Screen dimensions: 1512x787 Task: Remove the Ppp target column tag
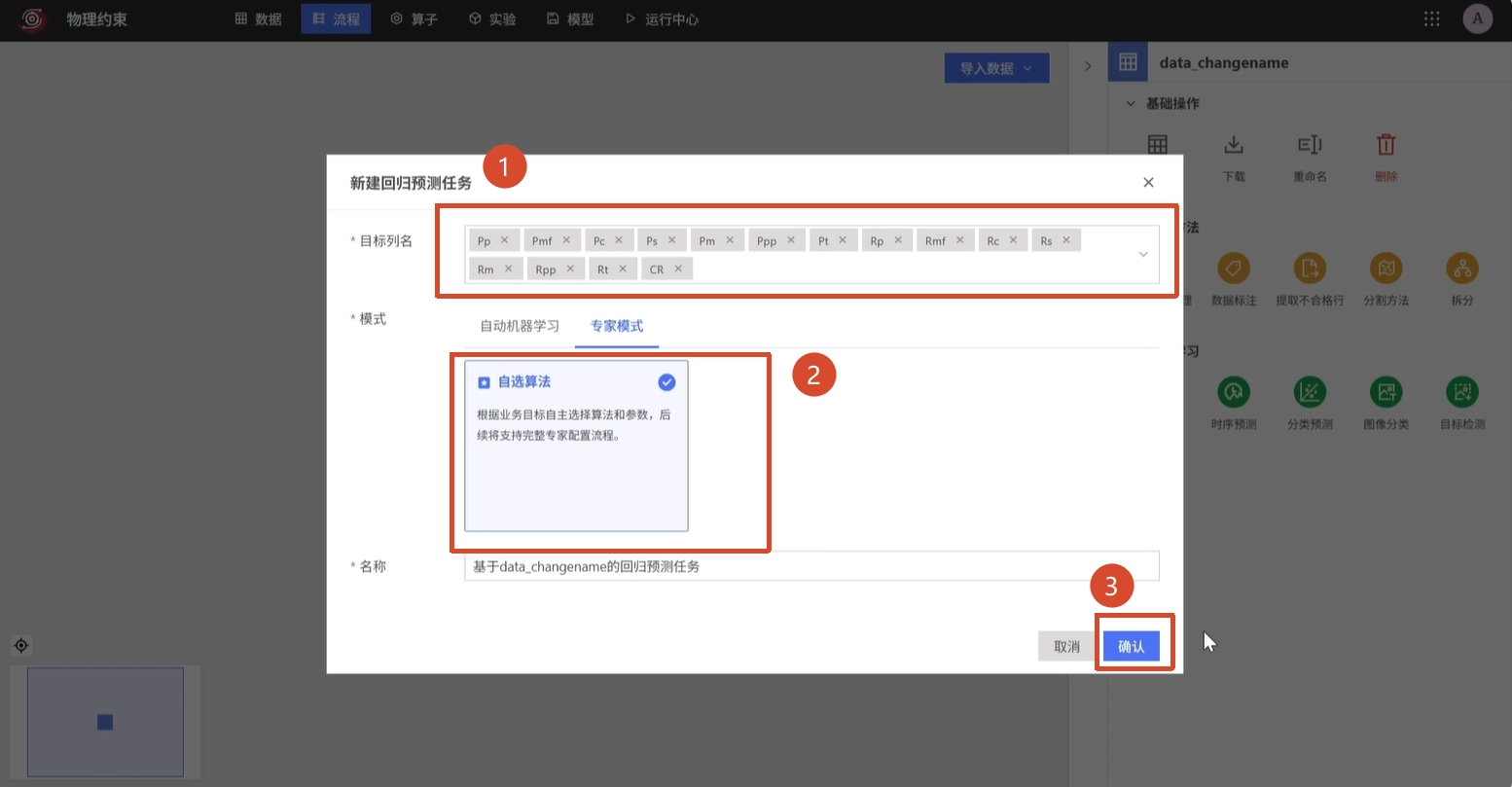pyautogui.click(x=791, y=240)
